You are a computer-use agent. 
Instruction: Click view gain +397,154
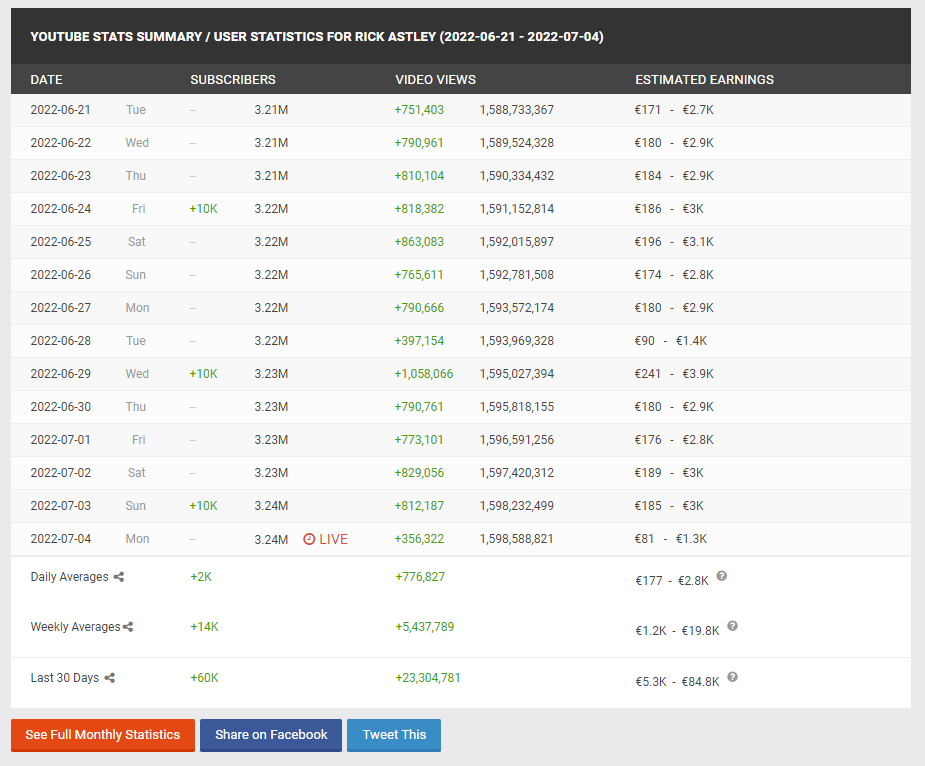click(419, 341)
